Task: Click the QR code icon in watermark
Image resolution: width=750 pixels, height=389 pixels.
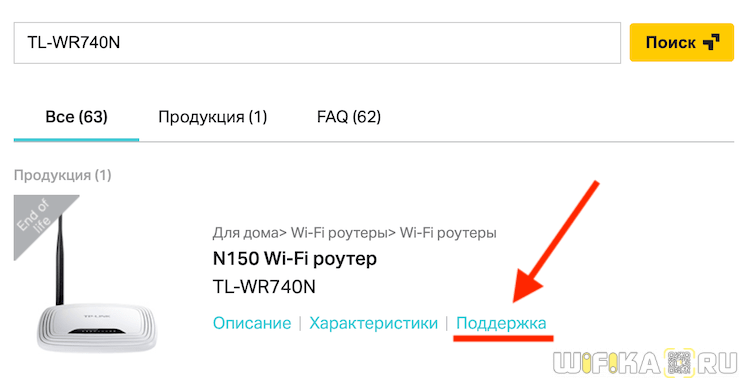Action: coord(679,363)
